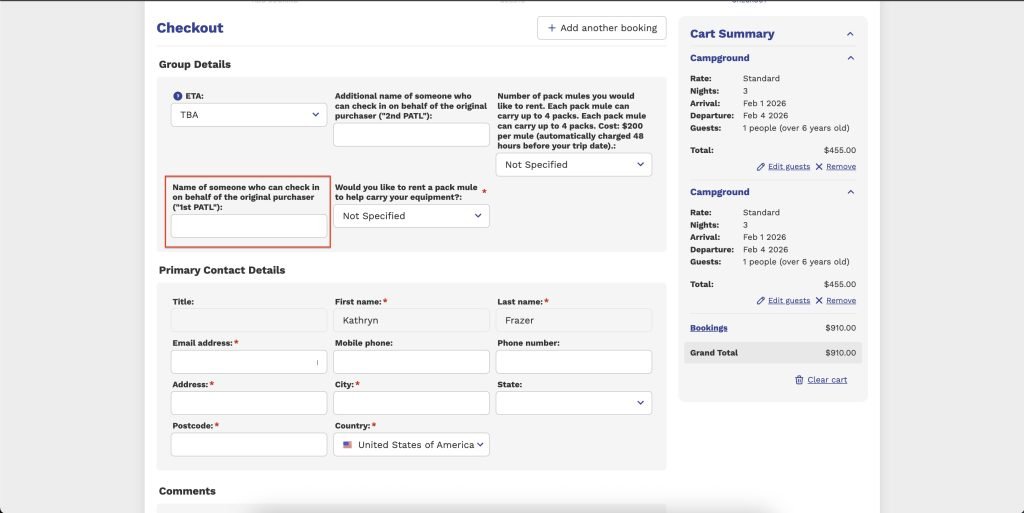Screen dimensions: 1024x513
Task: Click the second Remove link
Action: coord(840,301)
